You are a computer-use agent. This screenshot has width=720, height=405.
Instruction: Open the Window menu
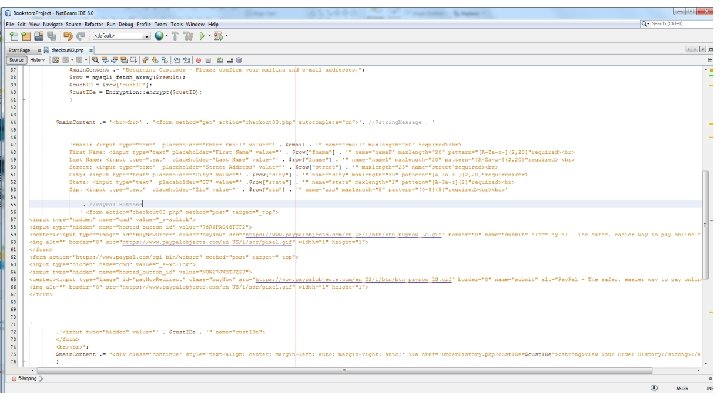(x=196, y=24)
